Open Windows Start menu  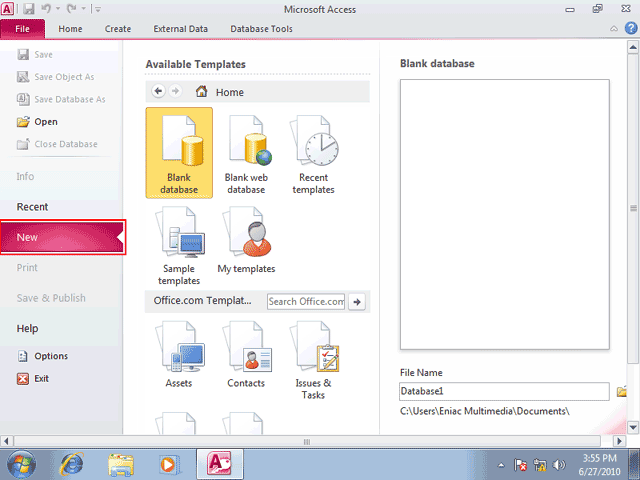coord(21,464)
